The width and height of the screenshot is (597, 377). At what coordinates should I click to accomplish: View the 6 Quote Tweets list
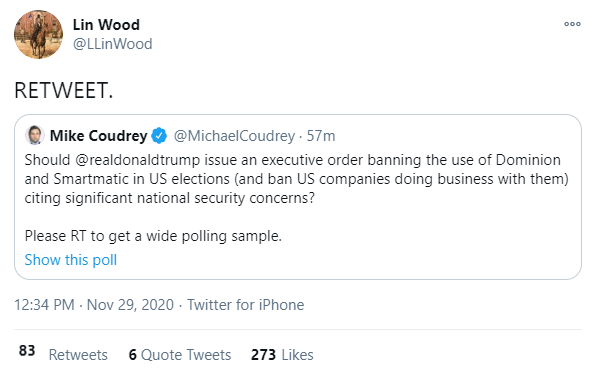(180, 355)
